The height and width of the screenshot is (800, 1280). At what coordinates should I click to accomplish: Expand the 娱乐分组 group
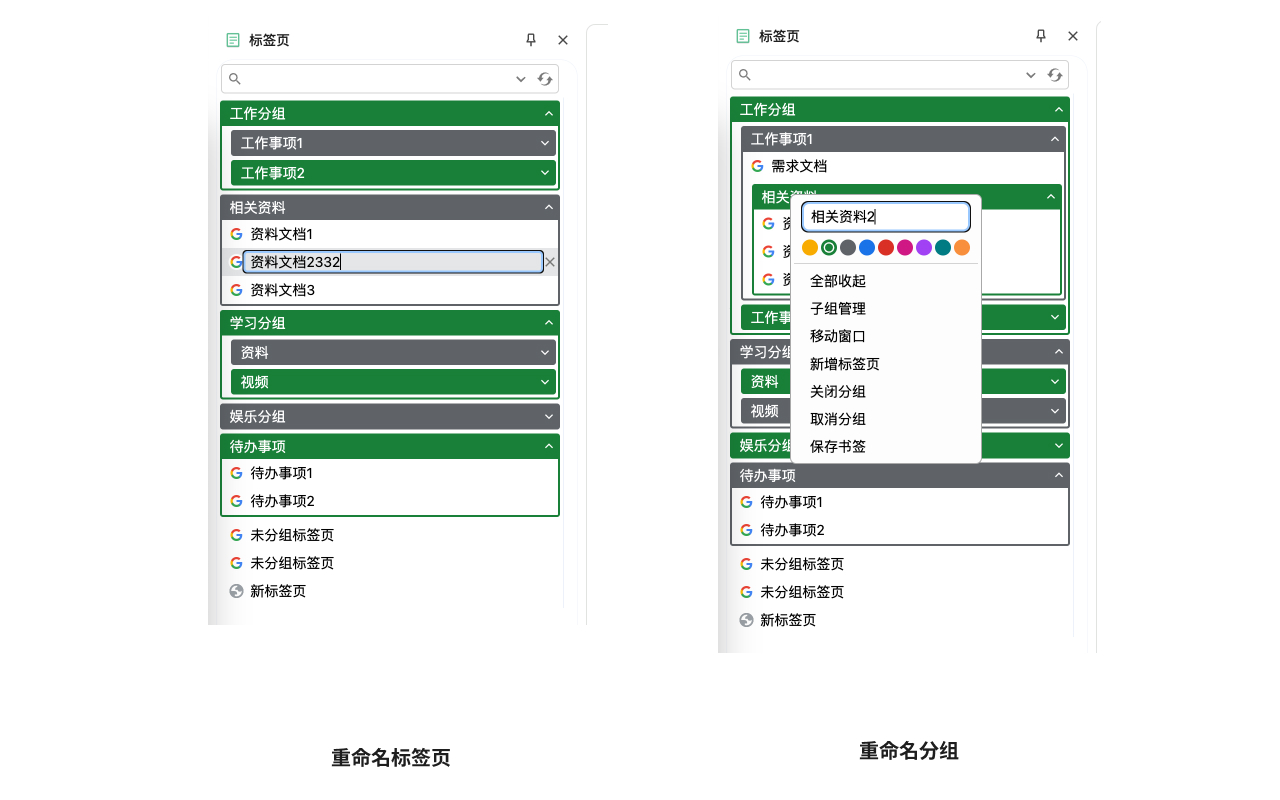click(548, 416)
